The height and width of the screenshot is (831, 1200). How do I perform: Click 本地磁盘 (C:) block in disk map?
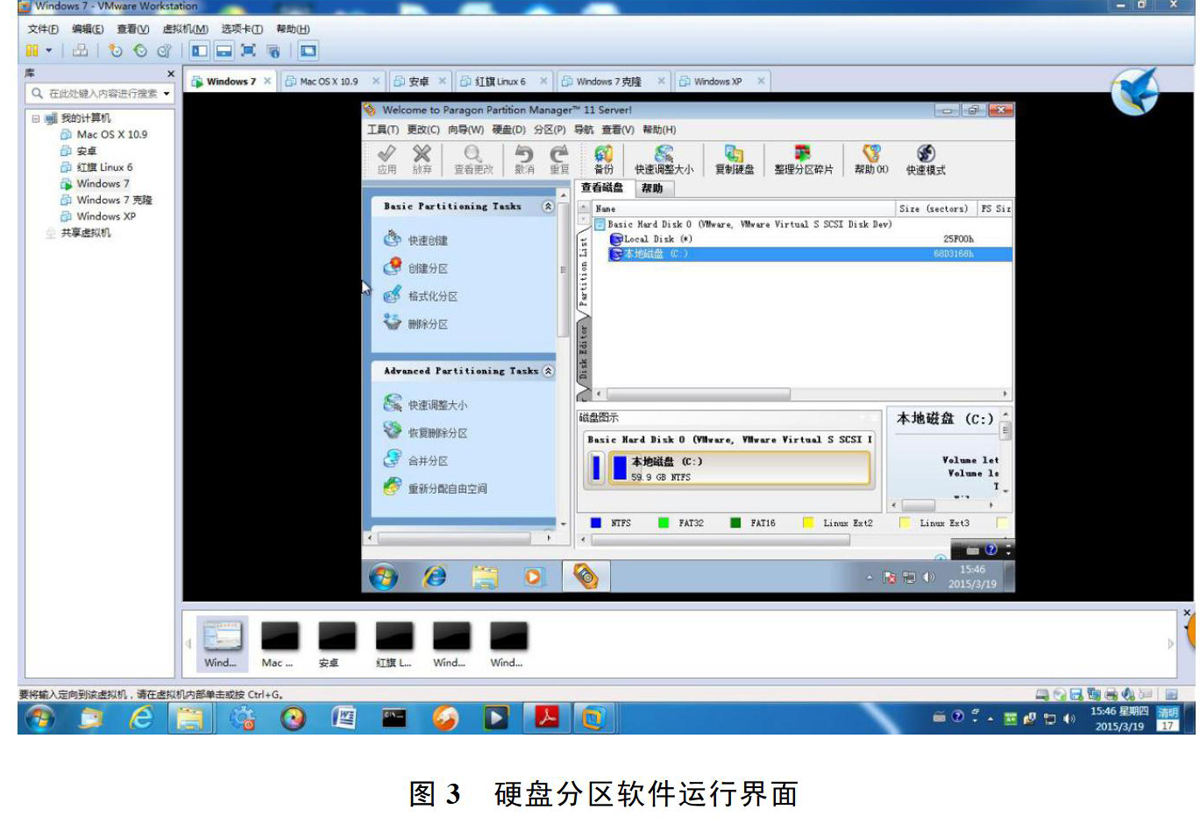738,468
